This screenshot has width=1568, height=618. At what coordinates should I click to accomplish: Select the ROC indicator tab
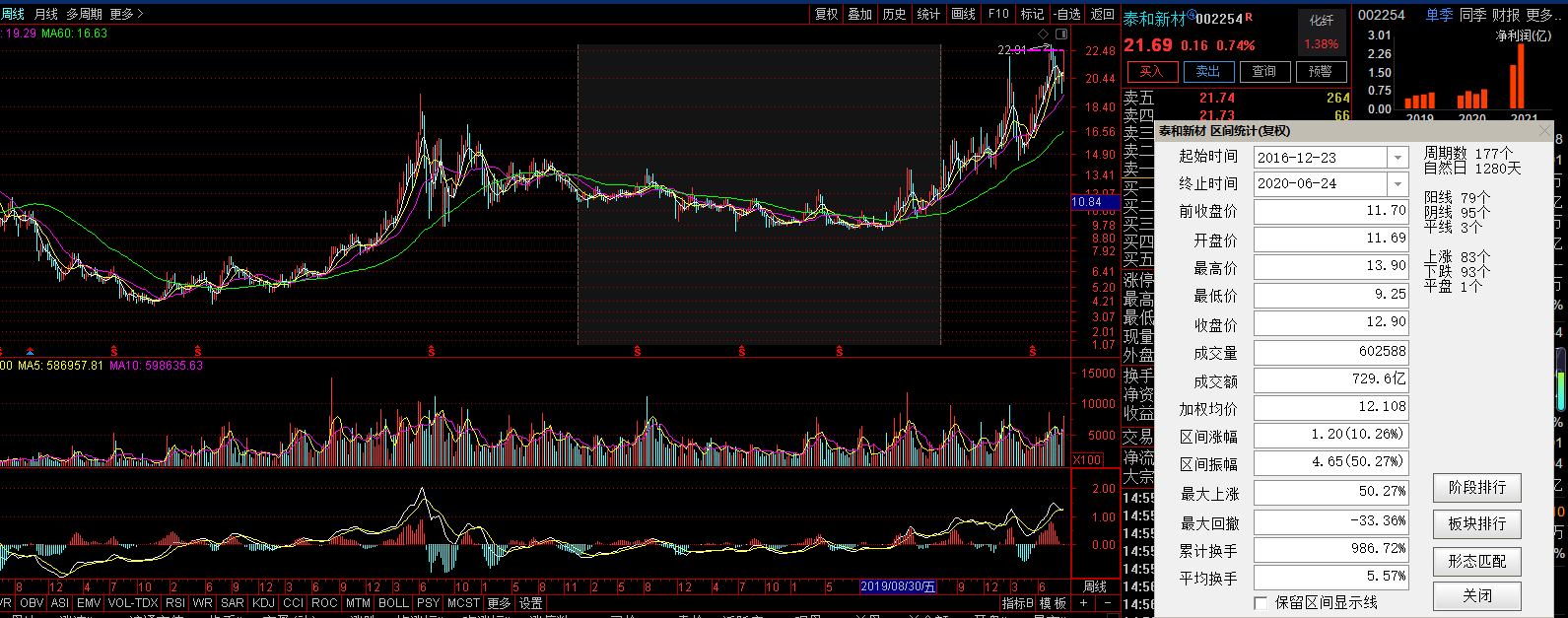click(x=324, y=603)
